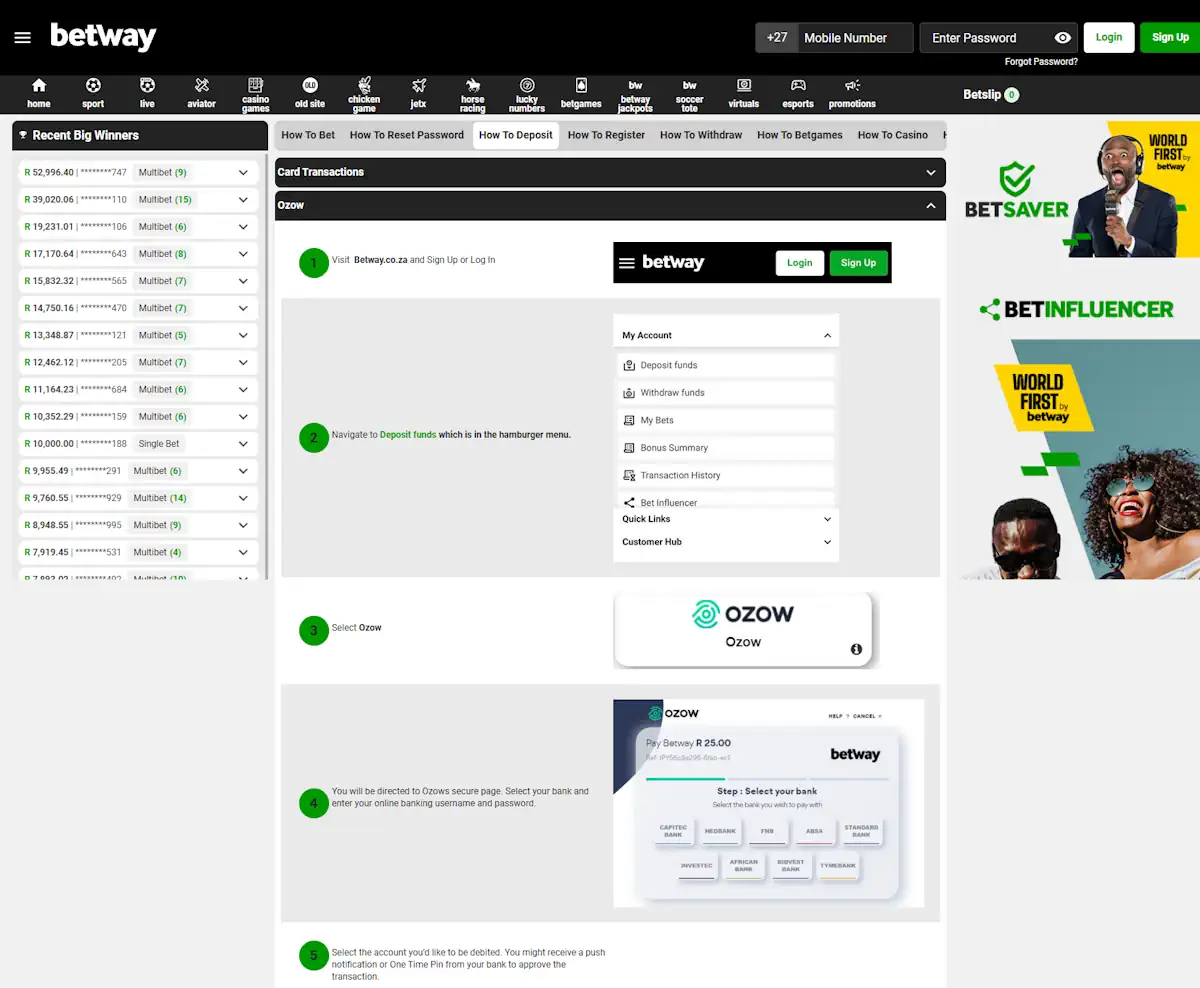
Task: Switch to the How To Withdraw tab
Action: point(701,134)
